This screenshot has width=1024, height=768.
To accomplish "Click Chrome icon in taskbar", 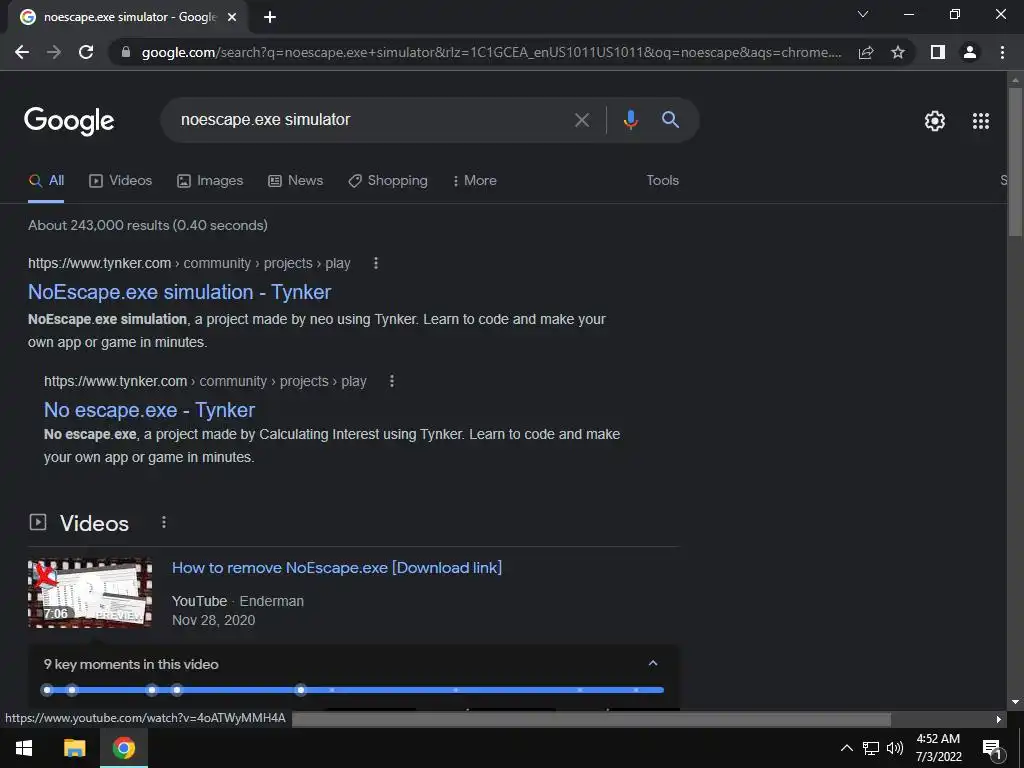I will pyautogui.click(x=123, y=748).
